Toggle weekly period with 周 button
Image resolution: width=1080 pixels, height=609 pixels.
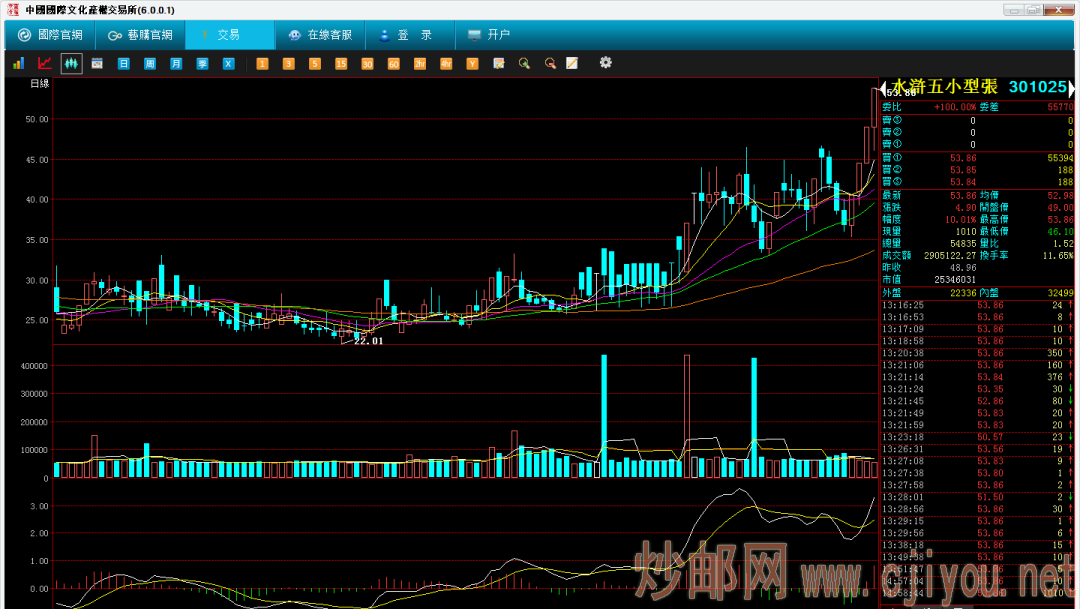click(150, 63)
